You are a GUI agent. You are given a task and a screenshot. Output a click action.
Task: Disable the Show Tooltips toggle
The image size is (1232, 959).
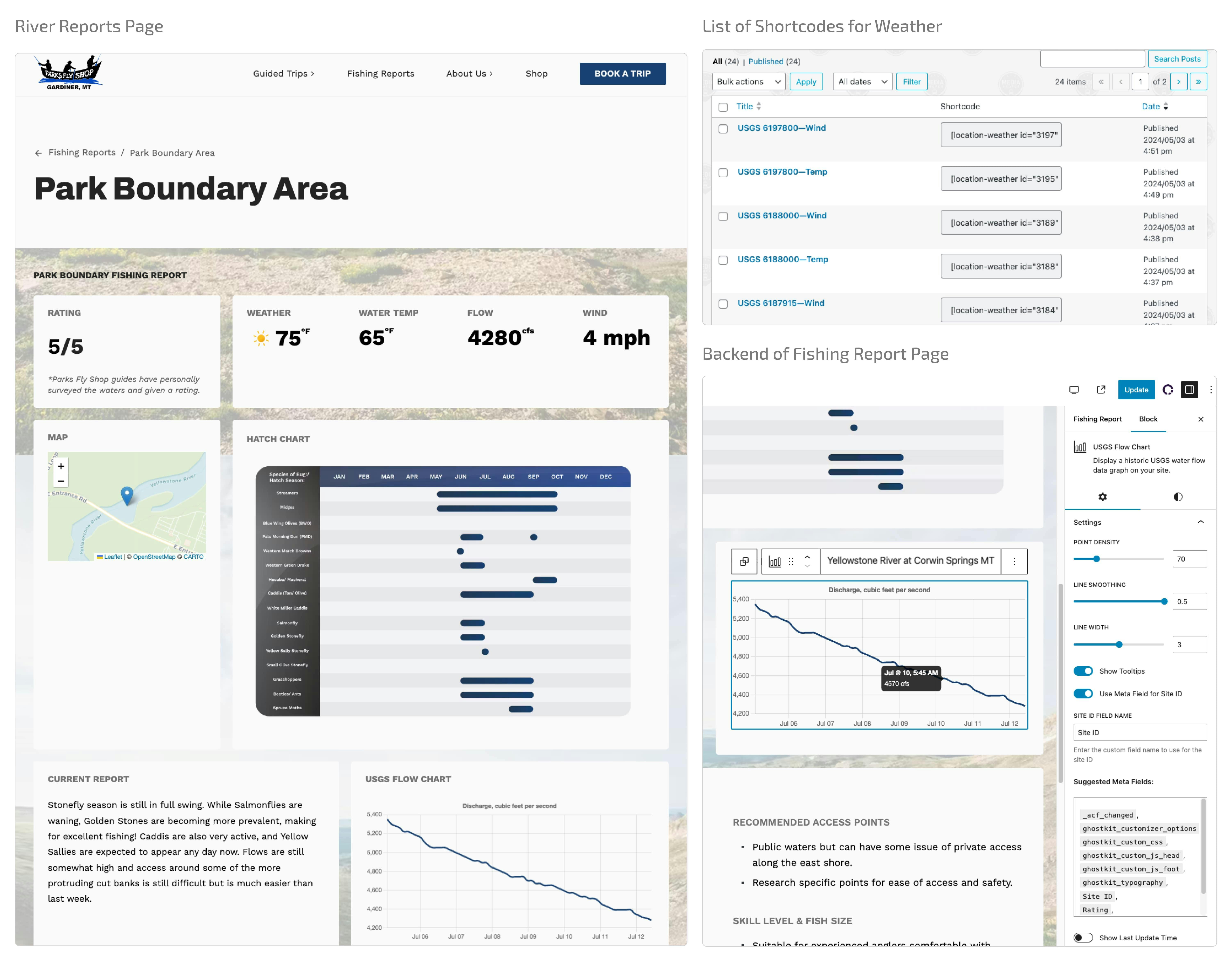[1084, 671]
